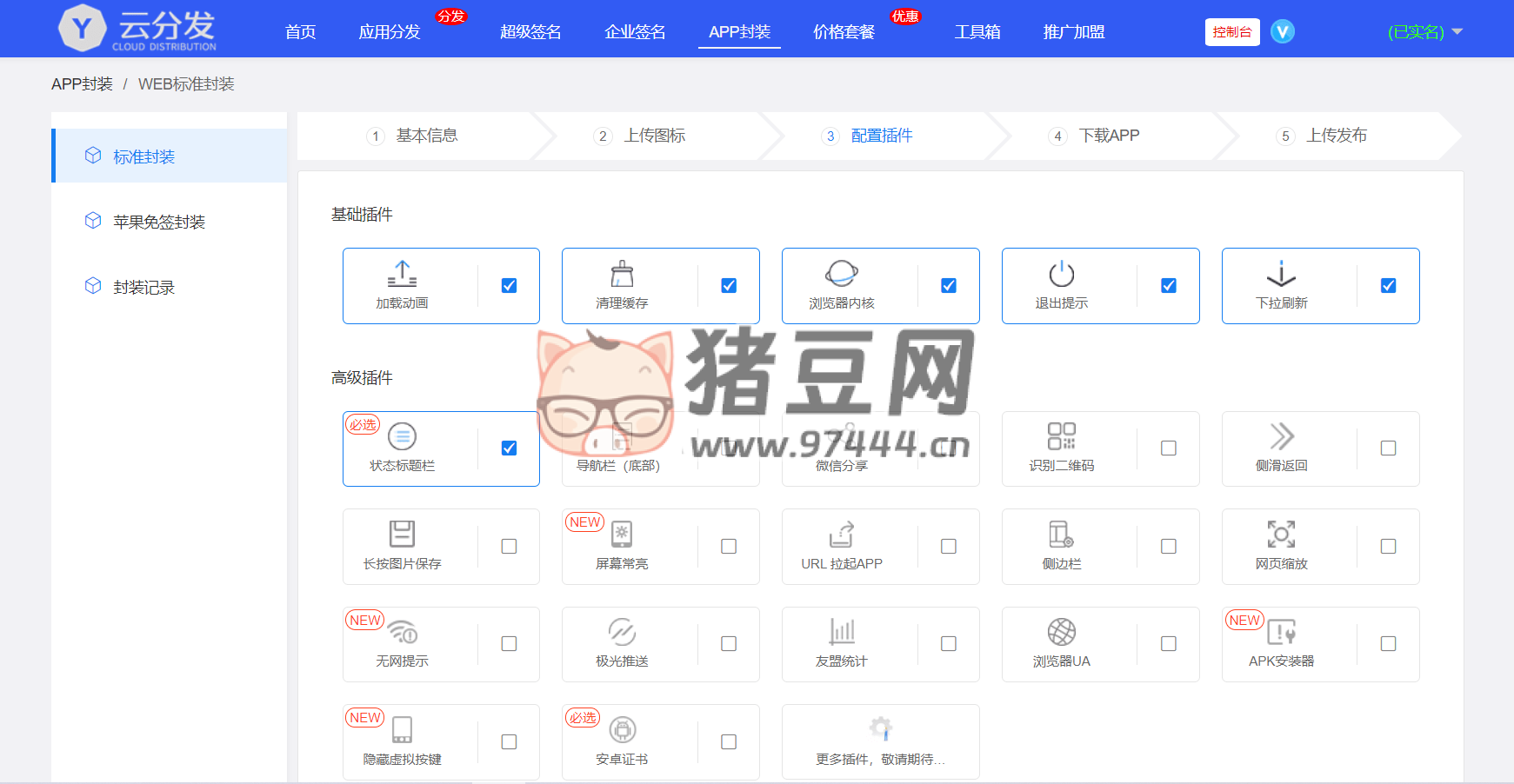Click the browser kernel (浏览器内核) planet icon
The image size is (1514, 784).
(842, 274)
